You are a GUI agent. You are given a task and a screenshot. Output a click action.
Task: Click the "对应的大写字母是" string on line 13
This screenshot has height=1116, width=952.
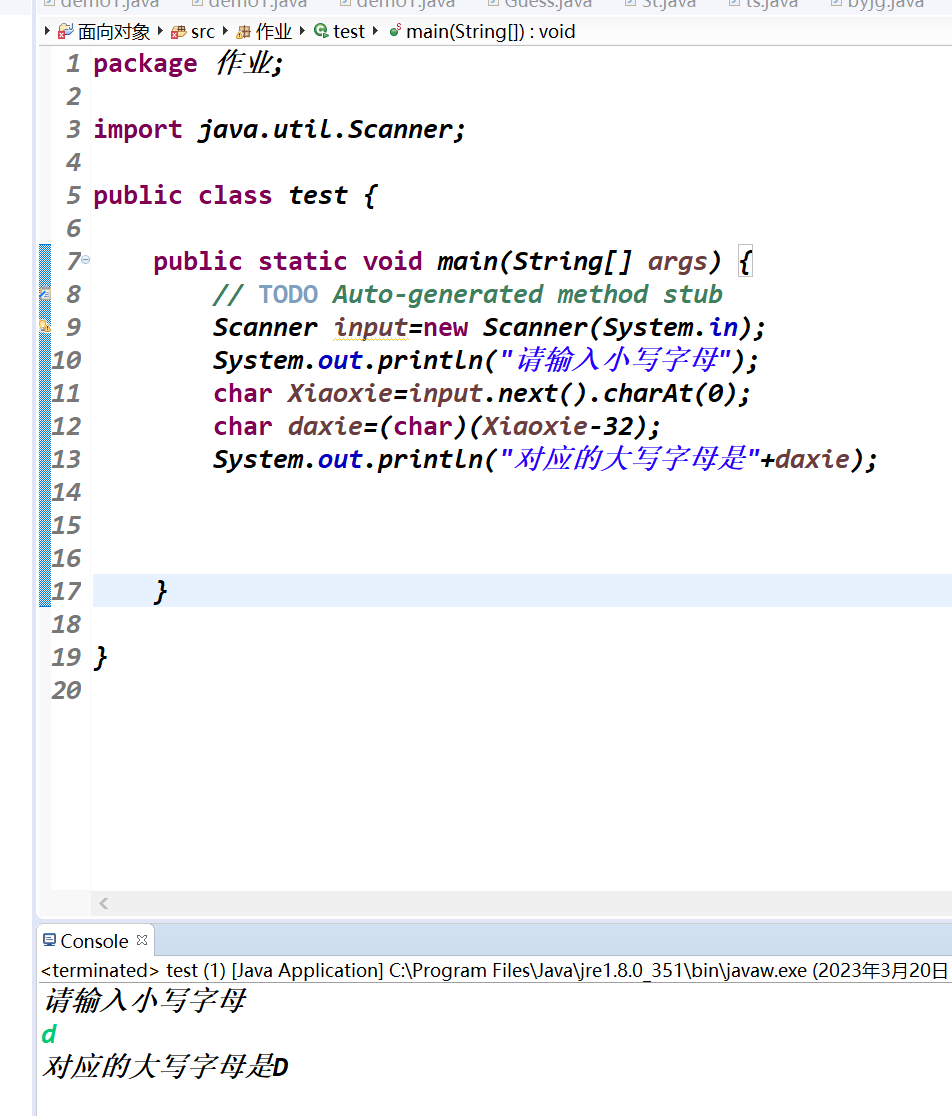coord(630,459)
